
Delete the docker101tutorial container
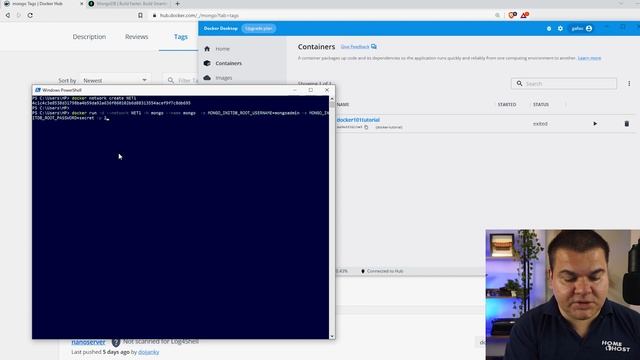tap(627, 124)
